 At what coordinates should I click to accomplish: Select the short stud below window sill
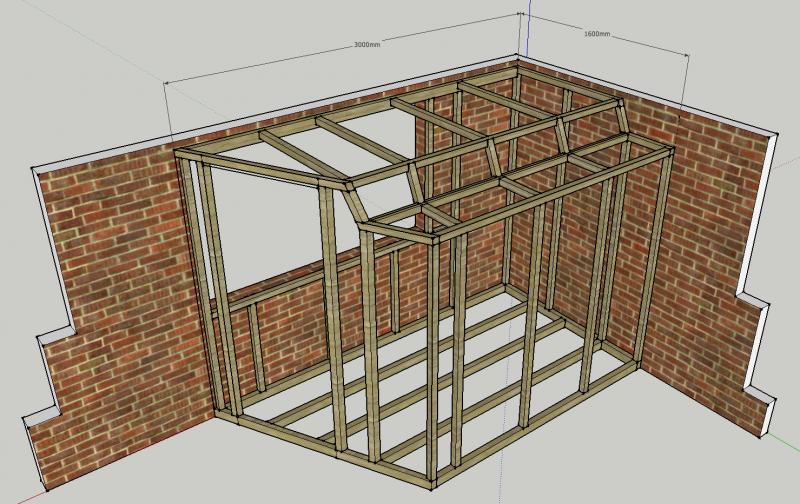pos(256,345)
